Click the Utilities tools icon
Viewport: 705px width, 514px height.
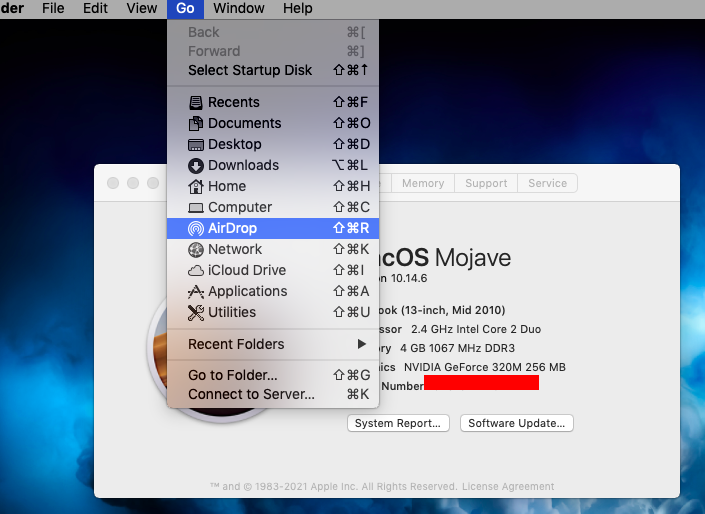196,312
